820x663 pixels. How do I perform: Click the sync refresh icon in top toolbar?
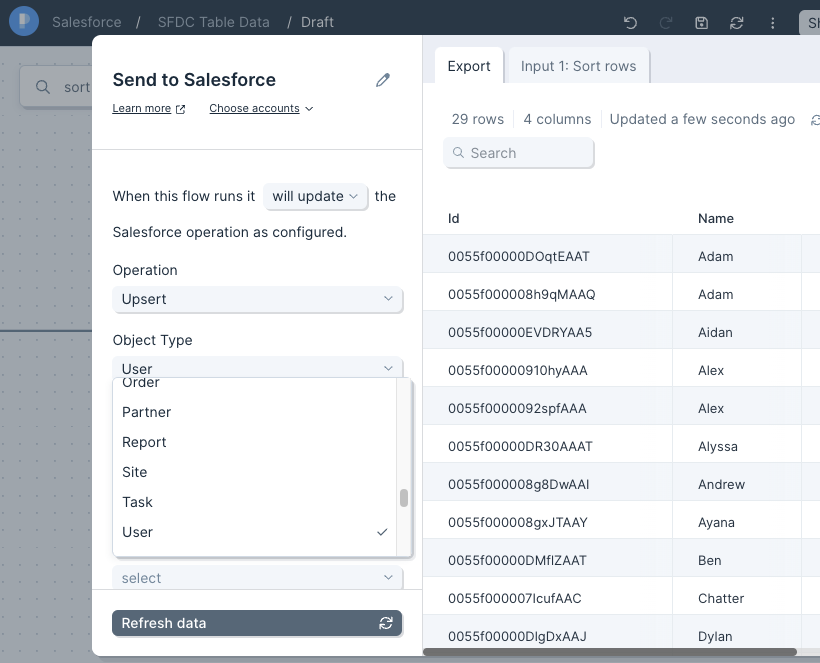pos(736,22)
